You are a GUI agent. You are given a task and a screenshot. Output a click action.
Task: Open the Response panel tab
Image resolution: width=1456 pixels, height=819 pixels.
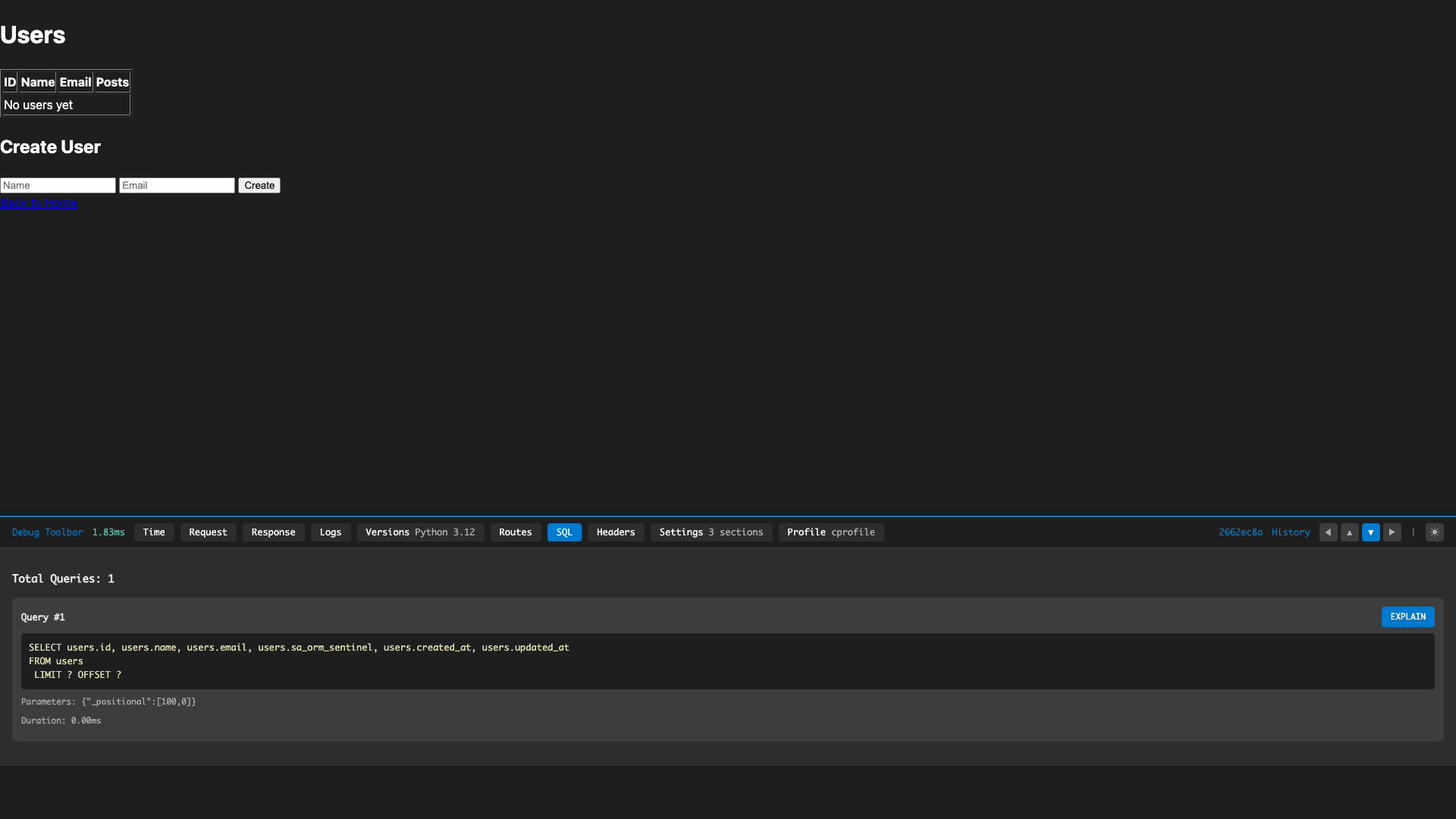(x=273, y=532)
